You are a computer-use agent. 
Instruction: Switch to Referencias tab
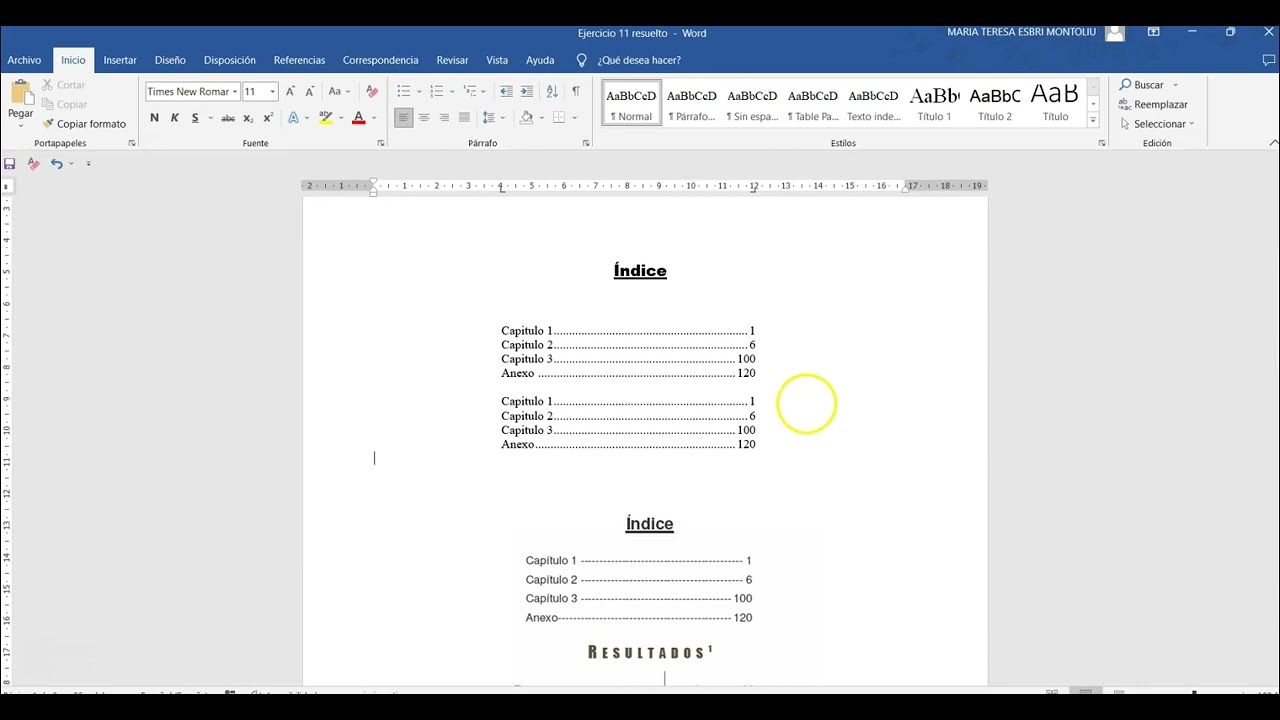pos(299,60)
